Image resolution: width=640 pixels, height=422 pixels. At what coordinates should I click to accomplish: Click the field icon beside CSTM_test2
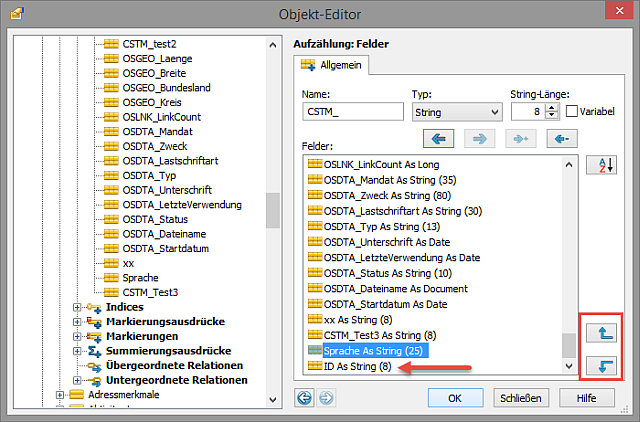111,44
